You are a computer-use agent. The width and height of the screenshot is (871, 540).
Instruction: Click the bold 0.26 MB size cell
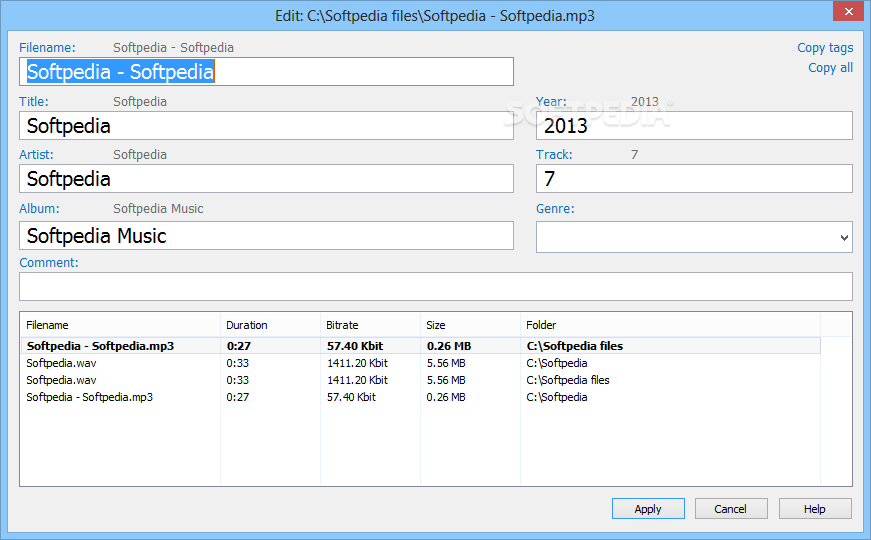click(449, 346)
